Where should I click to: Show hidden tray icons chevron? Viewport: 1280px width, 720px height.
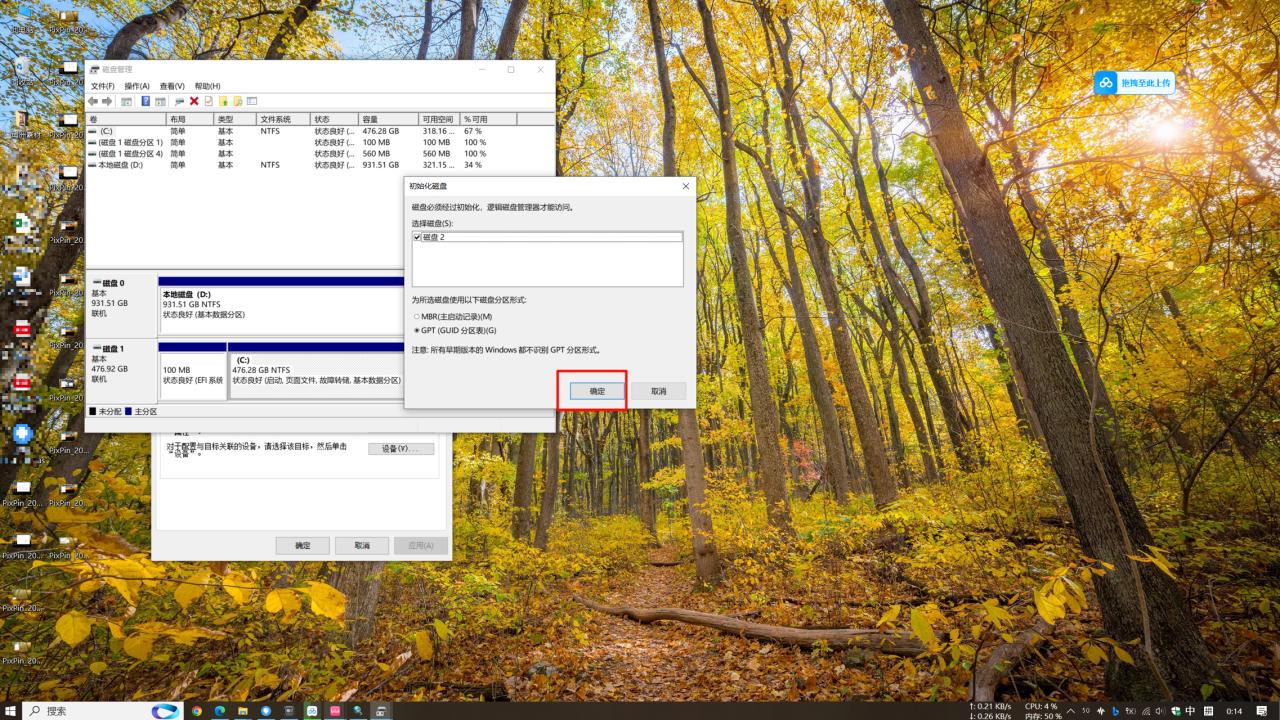point(1071,711)
